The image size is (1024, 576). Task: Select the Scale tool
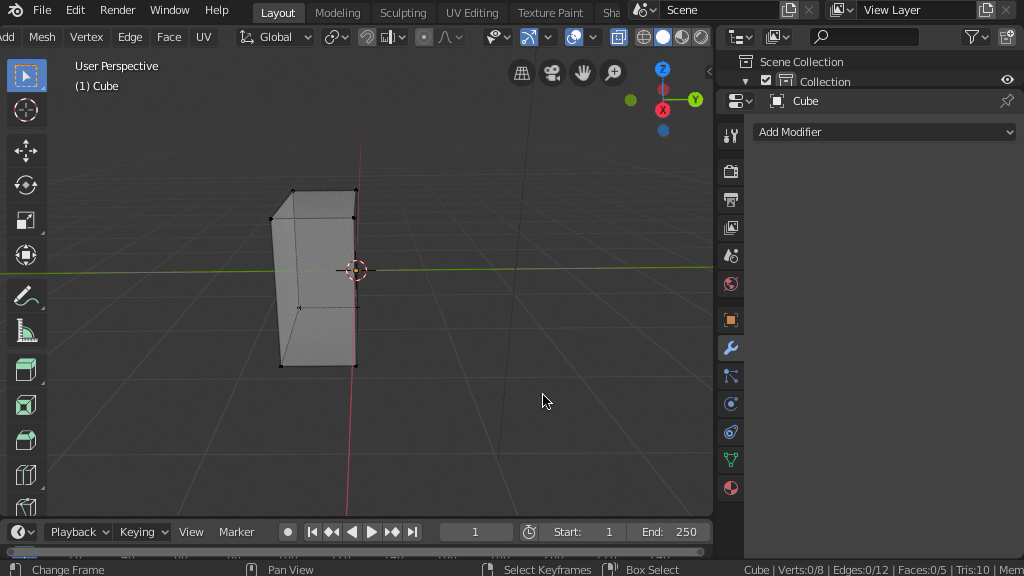[26, 220]
